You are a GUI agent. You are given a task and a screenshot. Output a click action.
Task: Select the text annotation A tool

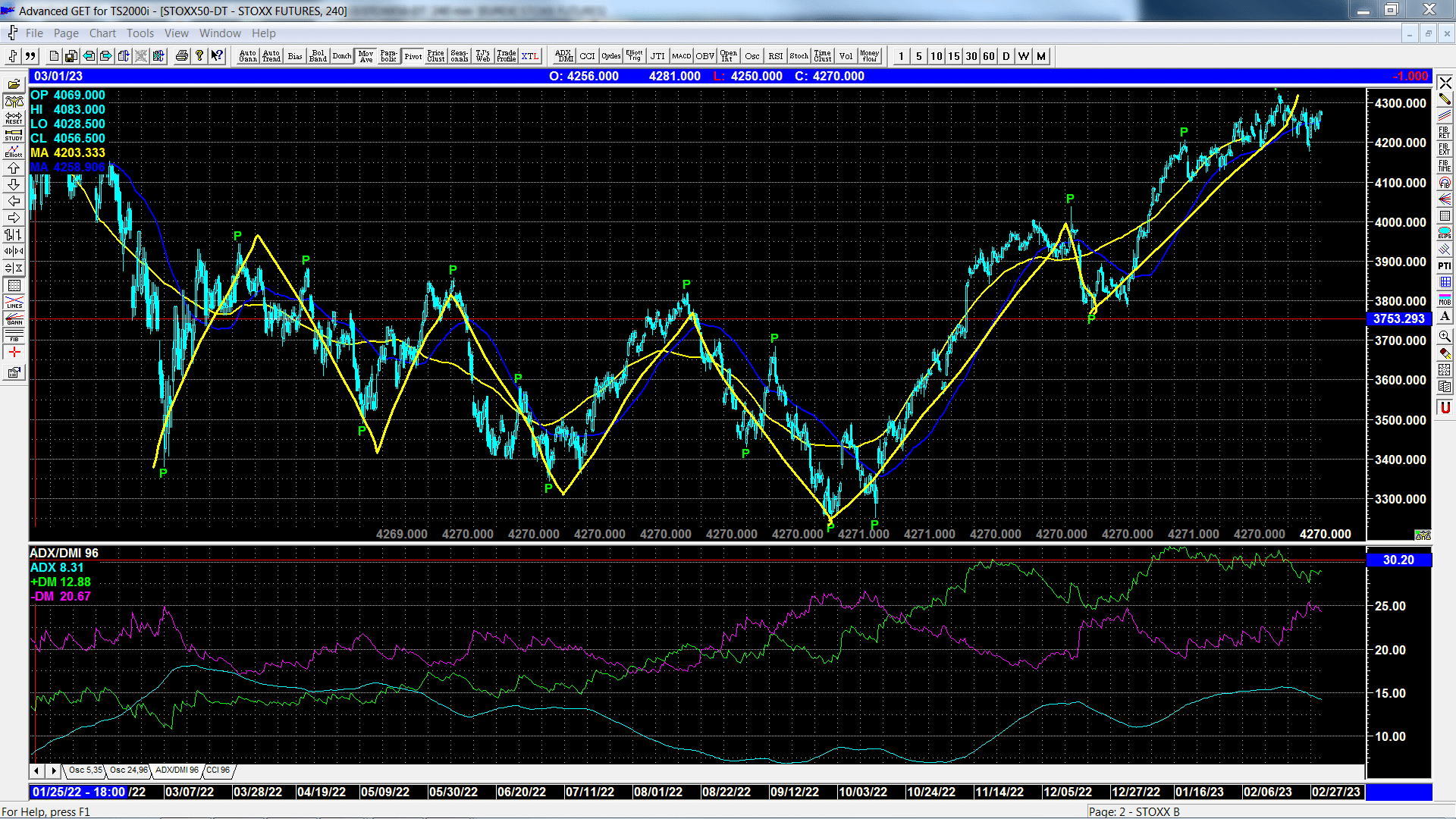[x=1445, y=315]
